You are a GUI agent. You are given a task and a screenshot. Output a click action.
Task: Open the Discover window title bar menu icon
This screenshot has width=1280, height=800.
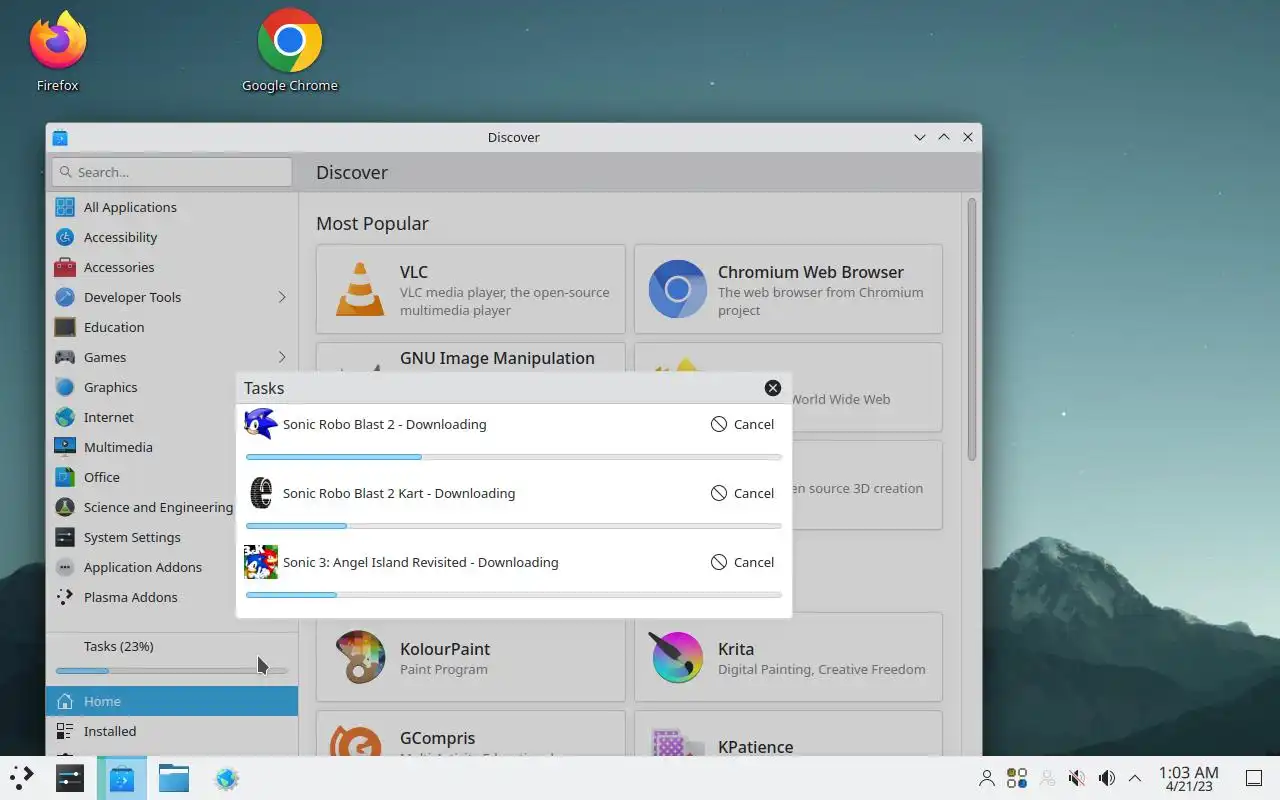[60, 138]
